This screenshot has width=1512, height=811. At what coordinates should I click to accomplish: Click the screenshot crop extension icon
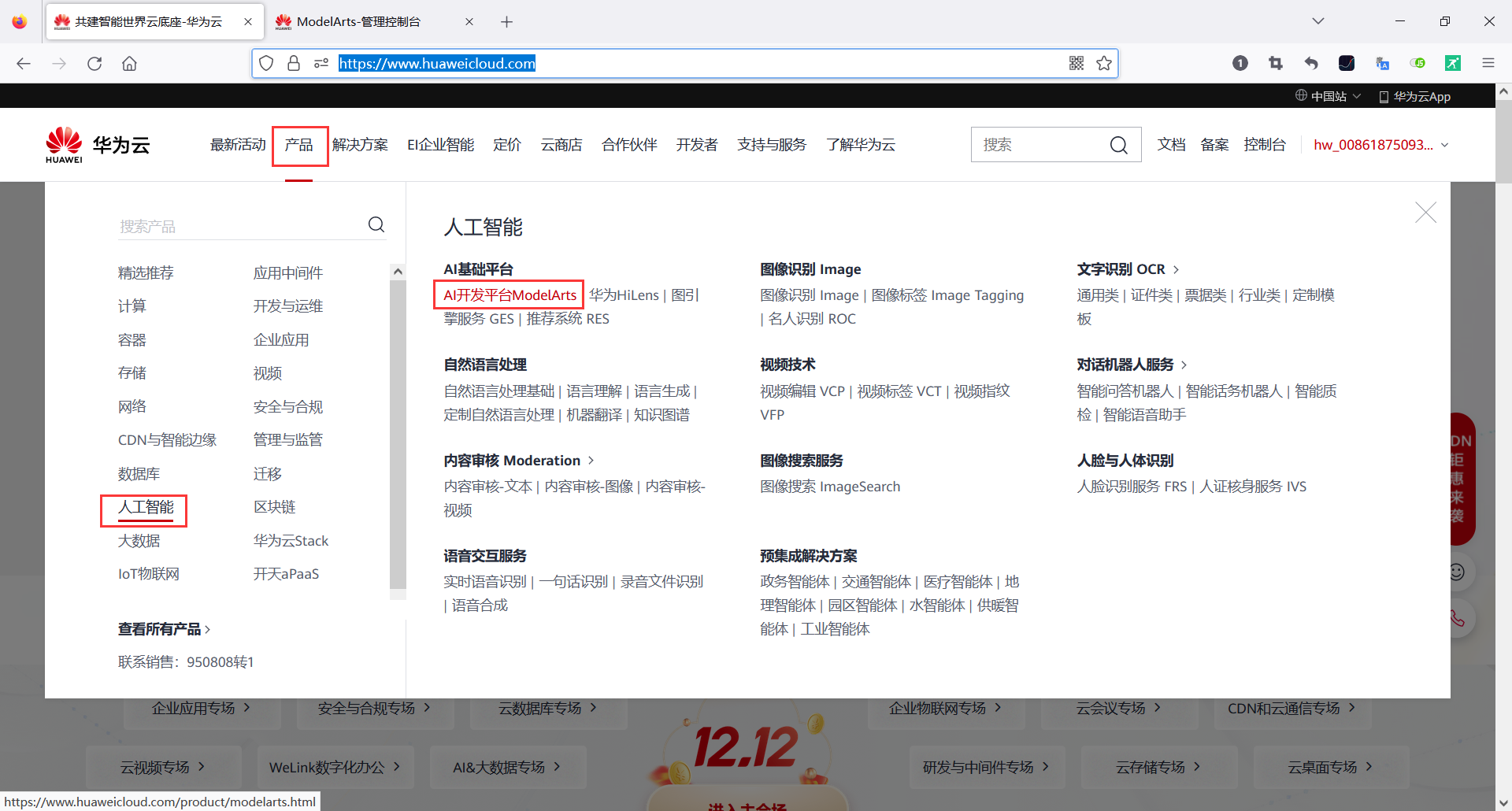click(1276, 63)
